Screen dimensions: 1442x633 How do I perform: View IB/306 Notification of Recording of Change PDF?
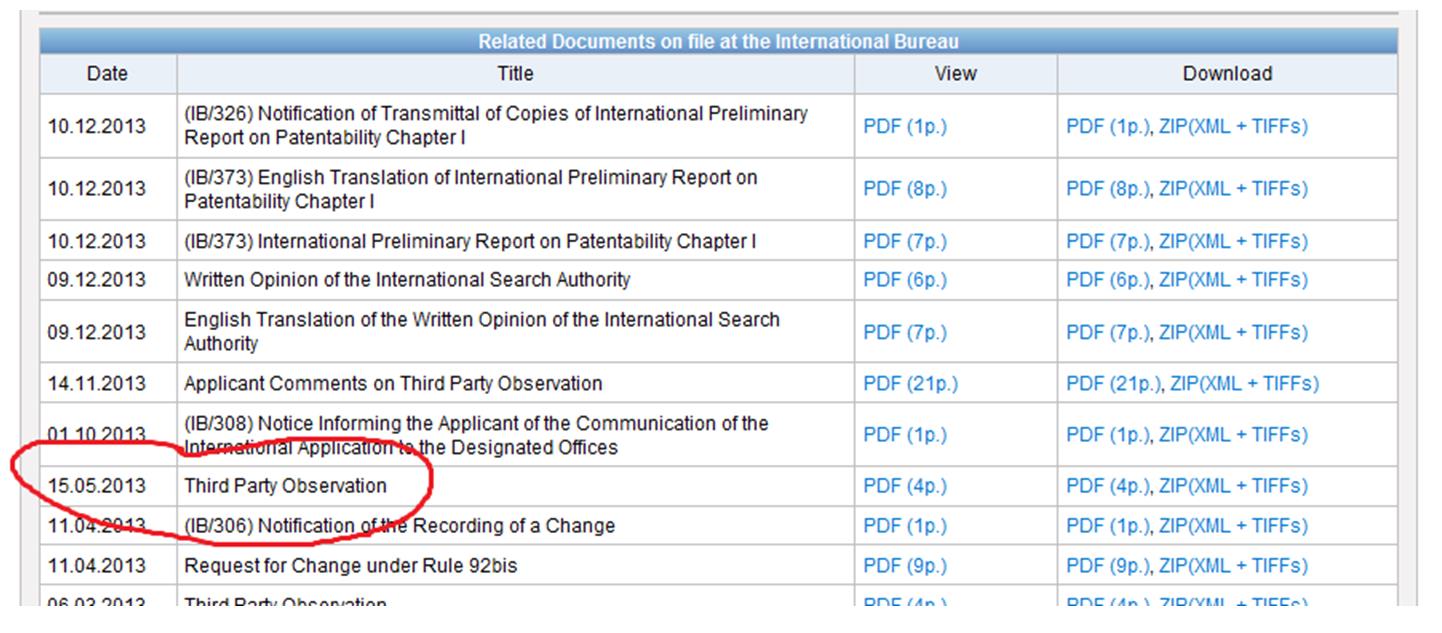(904, 526)
